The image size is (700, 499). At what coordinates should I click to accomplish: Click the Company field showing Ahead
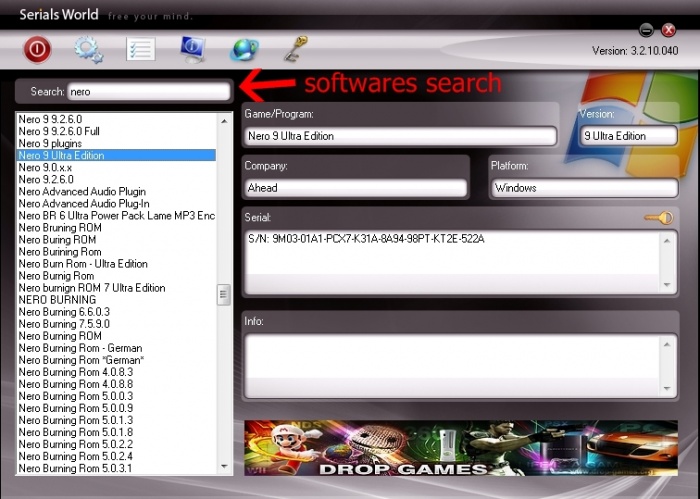point(355,188)
